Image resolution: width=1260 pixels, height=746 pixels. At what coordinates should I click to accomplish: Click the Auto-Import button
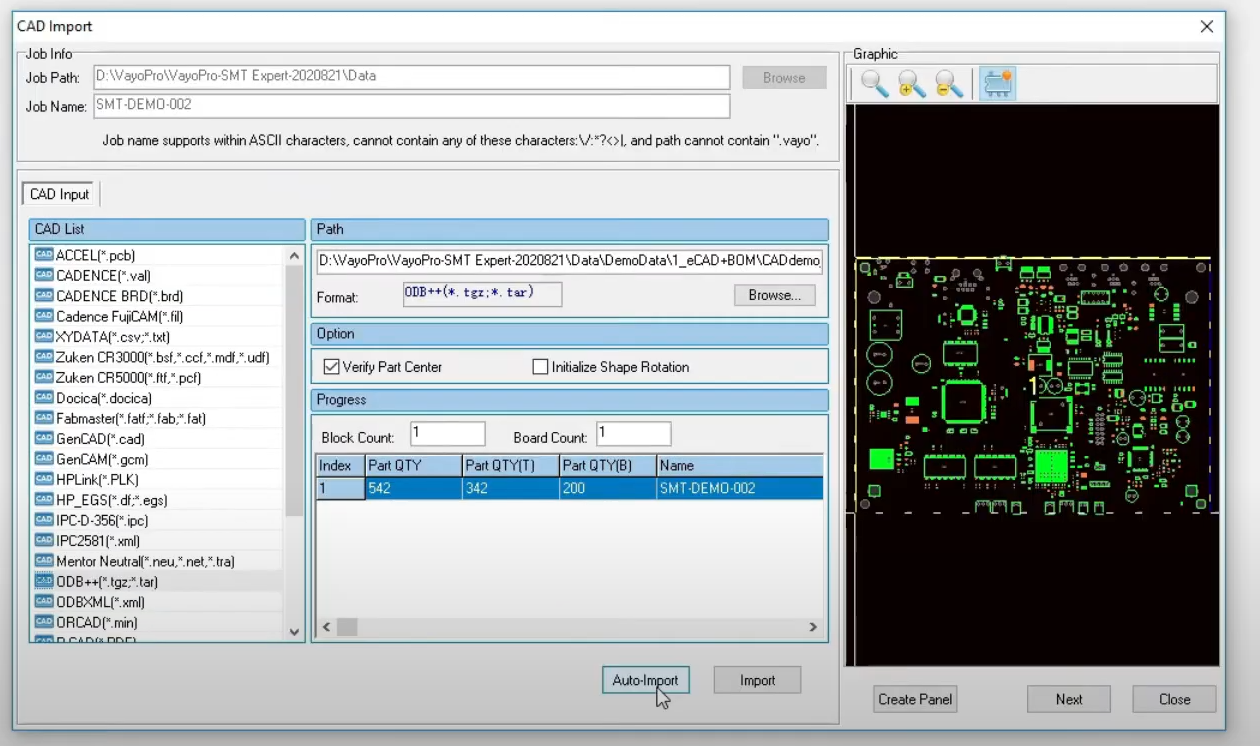coord(645,680)
